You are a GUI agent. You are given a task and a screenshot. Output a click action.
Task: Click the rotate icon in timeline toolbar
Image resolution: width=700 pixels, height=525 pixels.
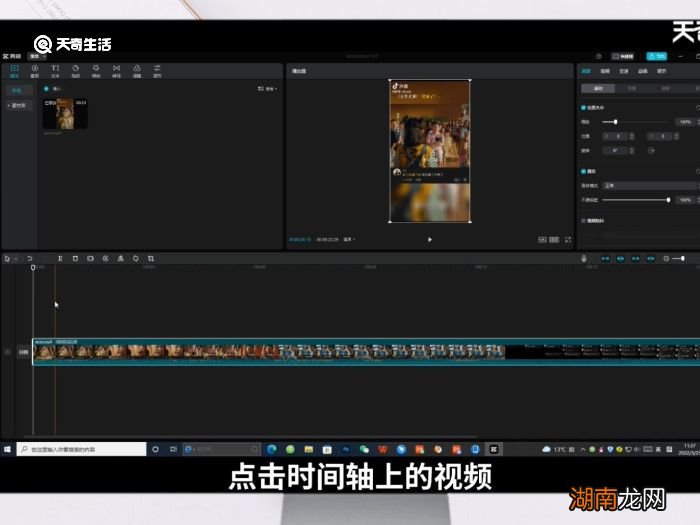point(136,258)
